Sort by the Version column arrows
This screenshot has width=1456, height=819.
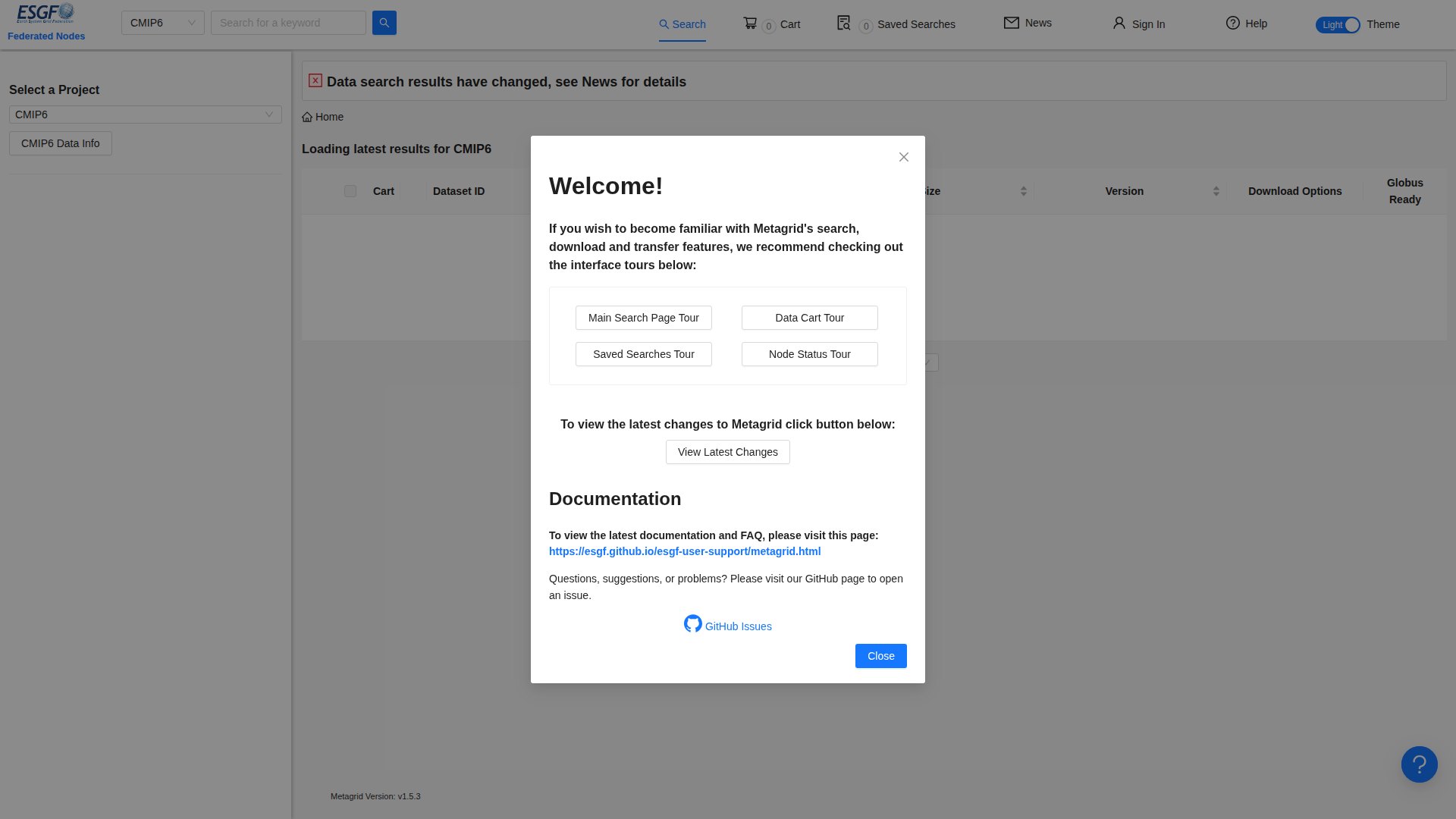tap(1216, 191)
